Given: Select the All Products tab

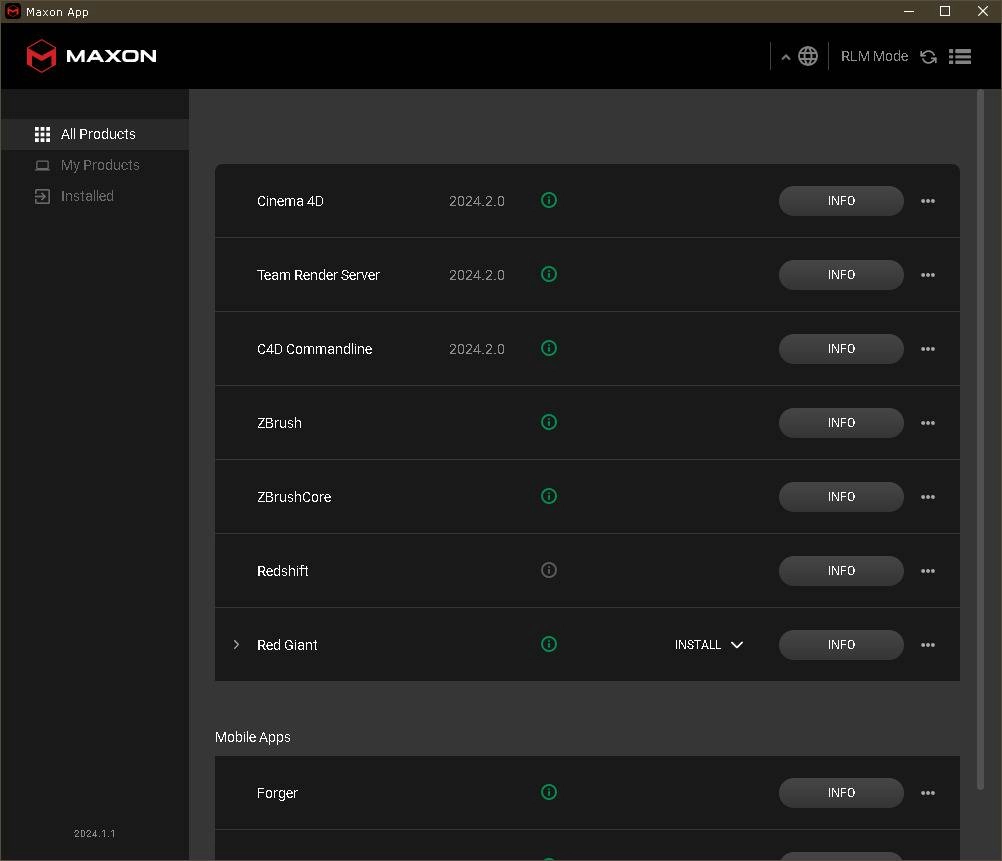Looking at the screenshot, I should [95, 134].
